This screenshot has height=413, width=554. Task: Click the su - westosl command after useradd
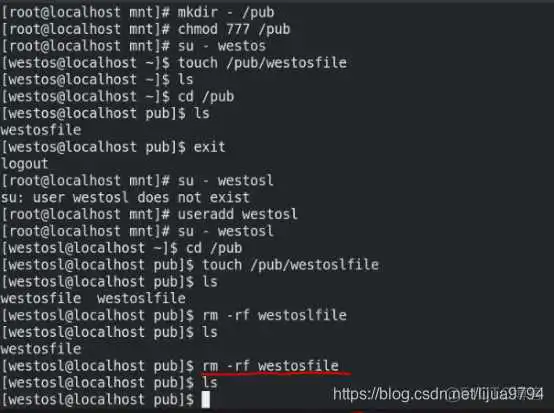[225, 231]
